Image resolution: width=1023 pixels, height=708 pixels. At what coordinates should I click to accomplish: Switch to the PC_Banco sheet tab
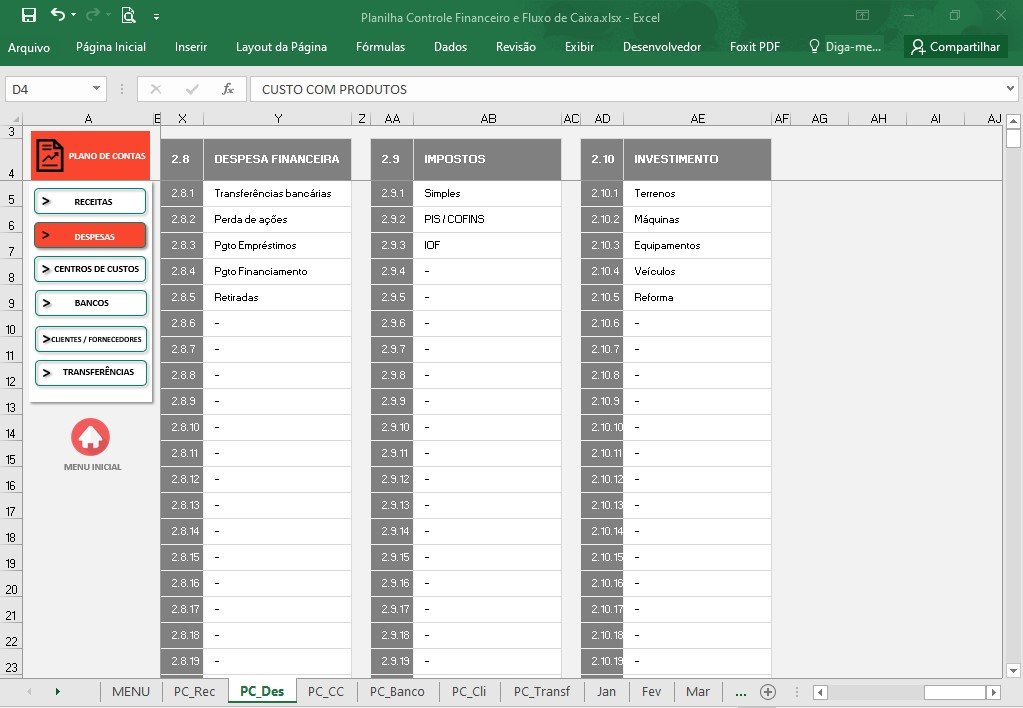[397, 692]
